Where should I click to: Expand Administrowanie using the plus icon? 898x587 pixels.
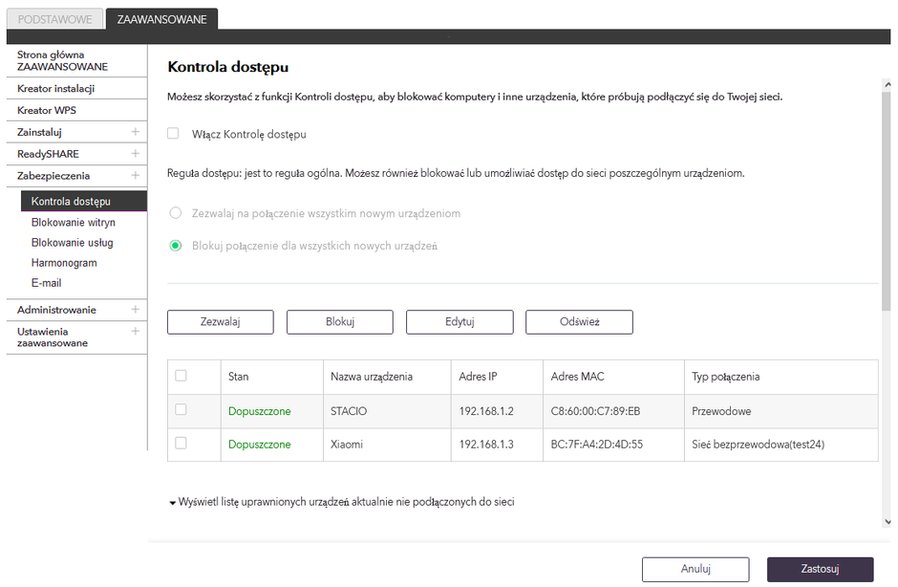pyautogui.click(x=135, y=309)
